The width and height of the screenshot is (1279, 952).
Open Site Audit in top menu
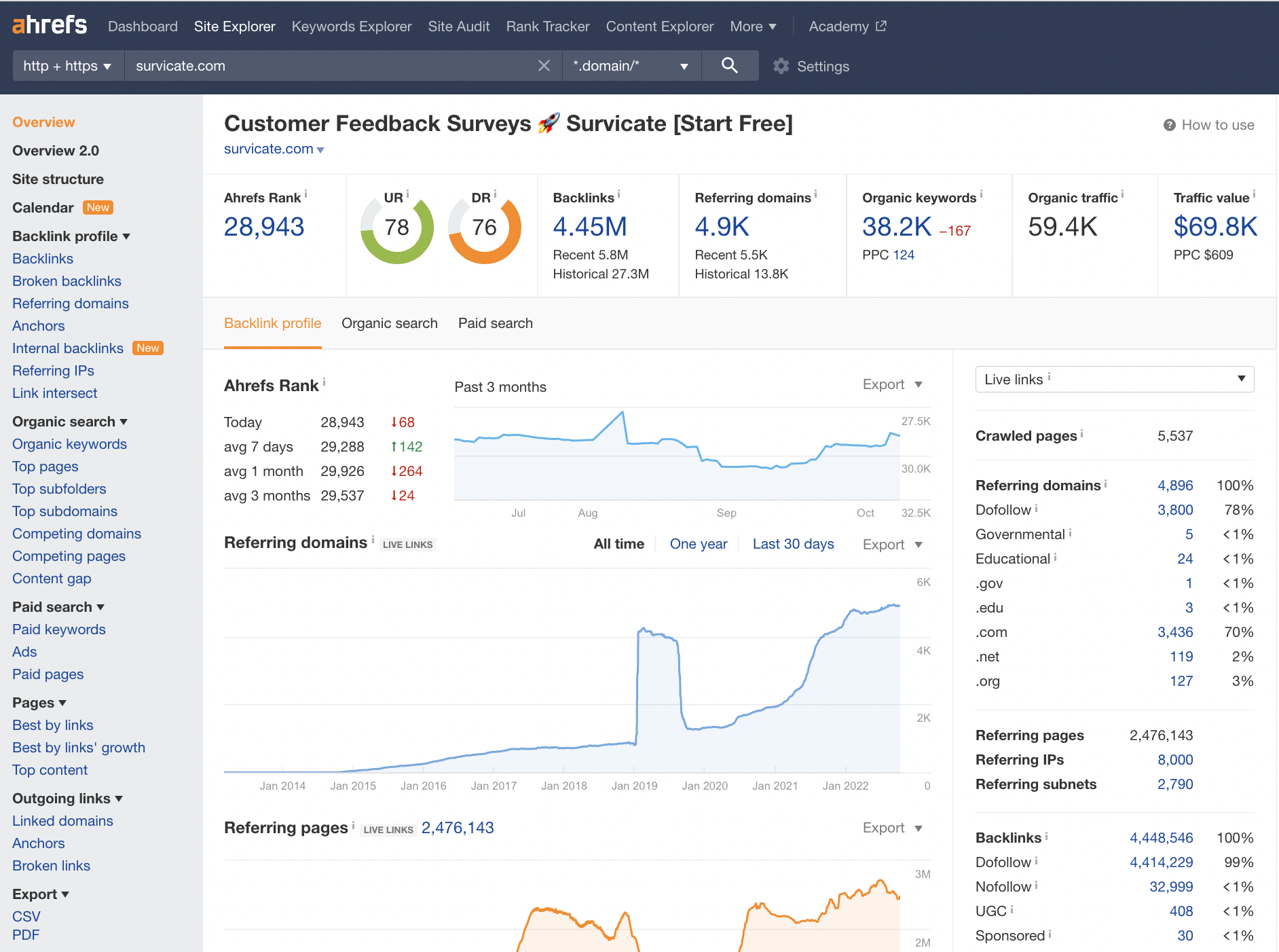458,26
